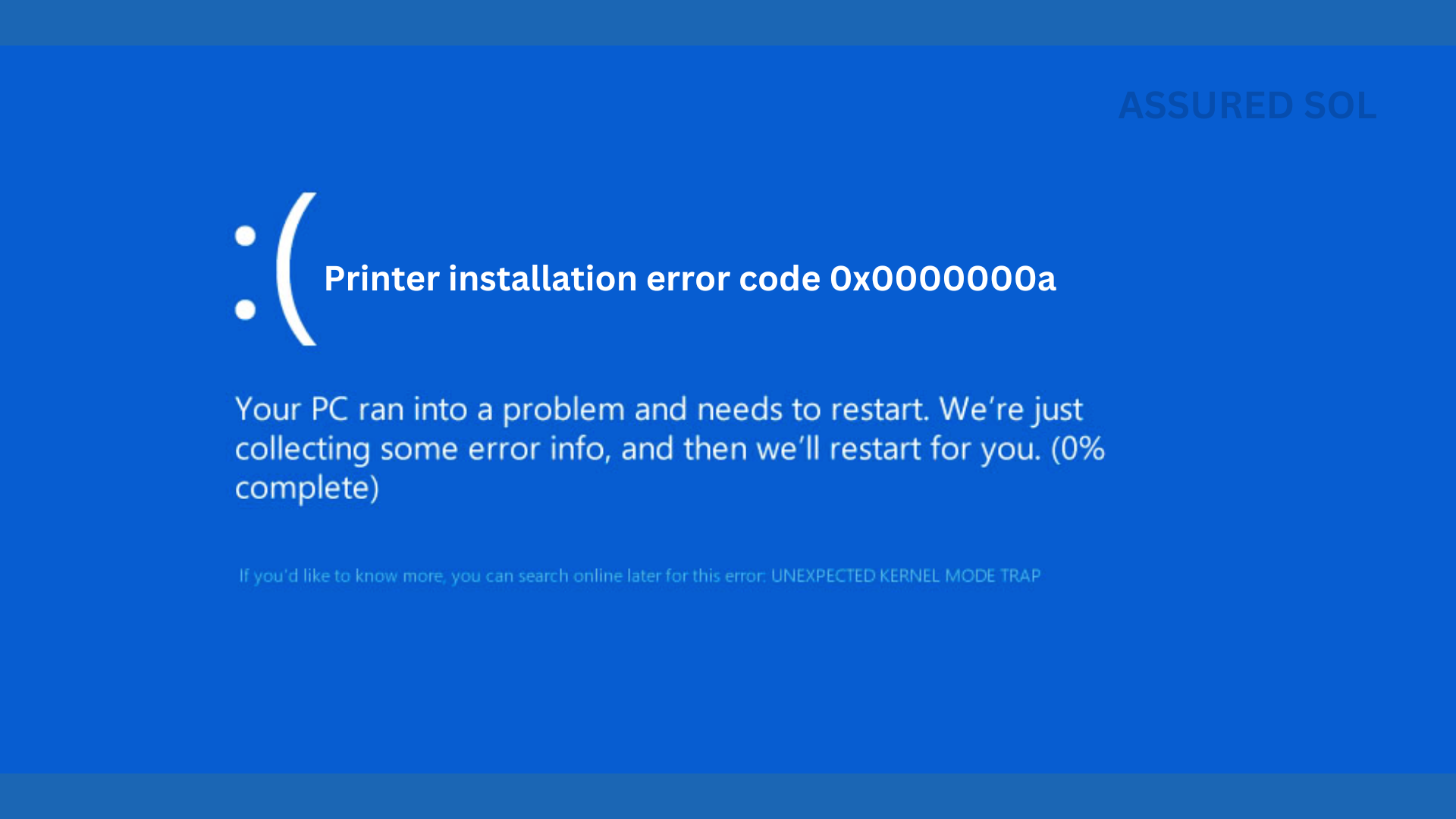Click the 'we'll restart for you' phrase

point(899,449)
